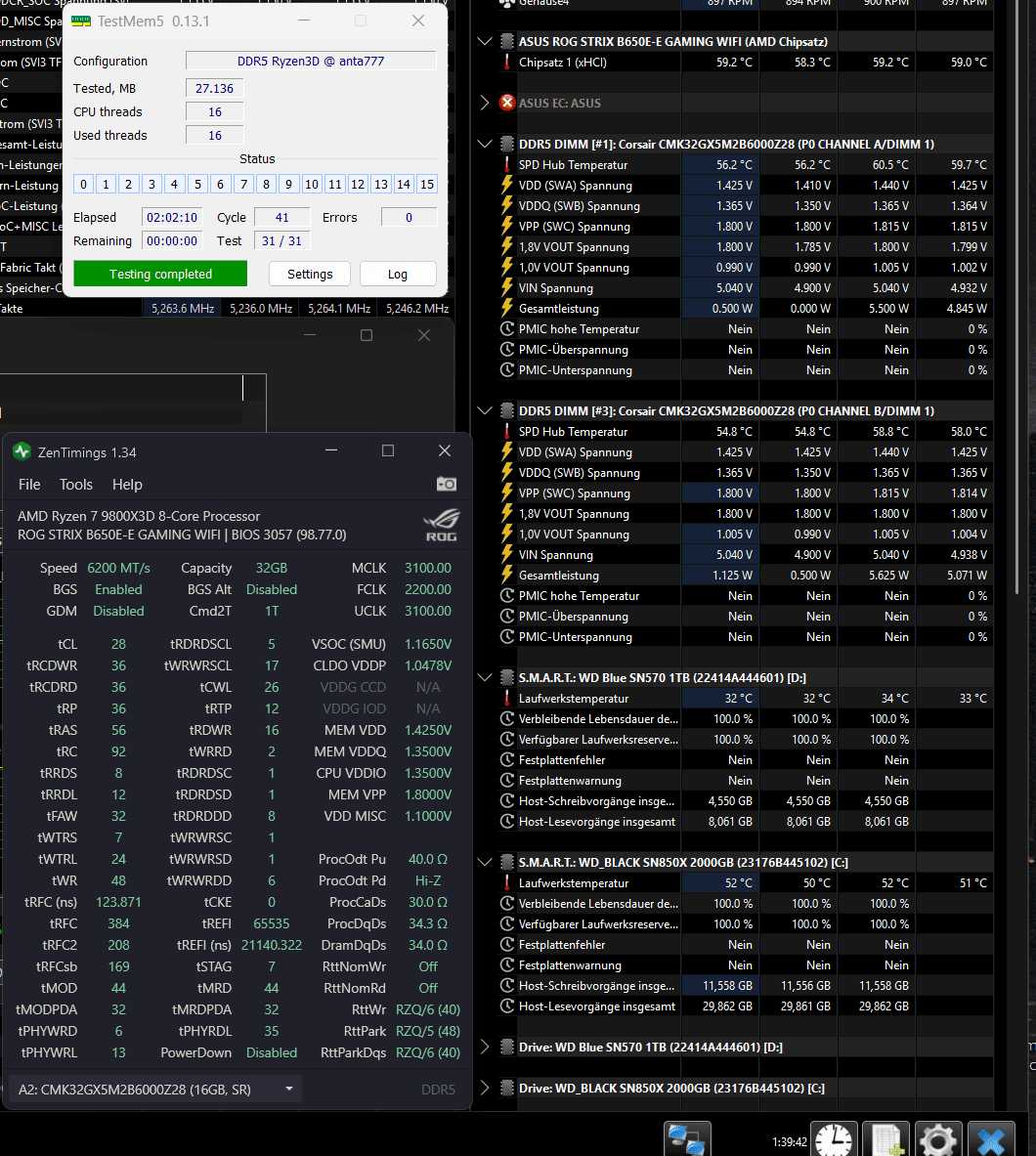Expand Drive: WD_BLACK SN850X 2000GB group
This screenshot has height=1156, width=1036.
(485, 1088)
